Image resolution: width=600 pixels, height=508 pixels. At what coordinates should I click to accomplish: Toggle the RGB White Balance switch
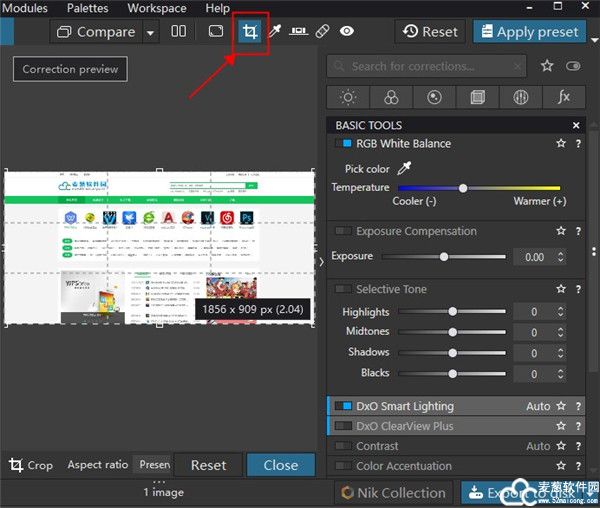[x=343, y=144]
